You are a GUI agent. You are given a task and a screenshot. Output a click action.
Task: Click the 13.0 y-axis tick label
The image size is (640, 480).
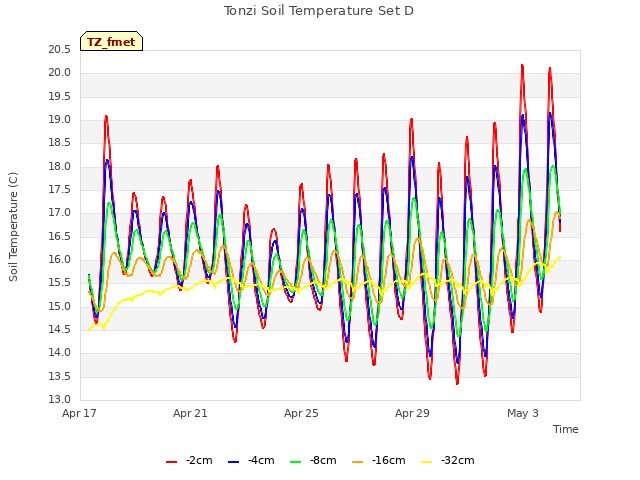(60, 400)
